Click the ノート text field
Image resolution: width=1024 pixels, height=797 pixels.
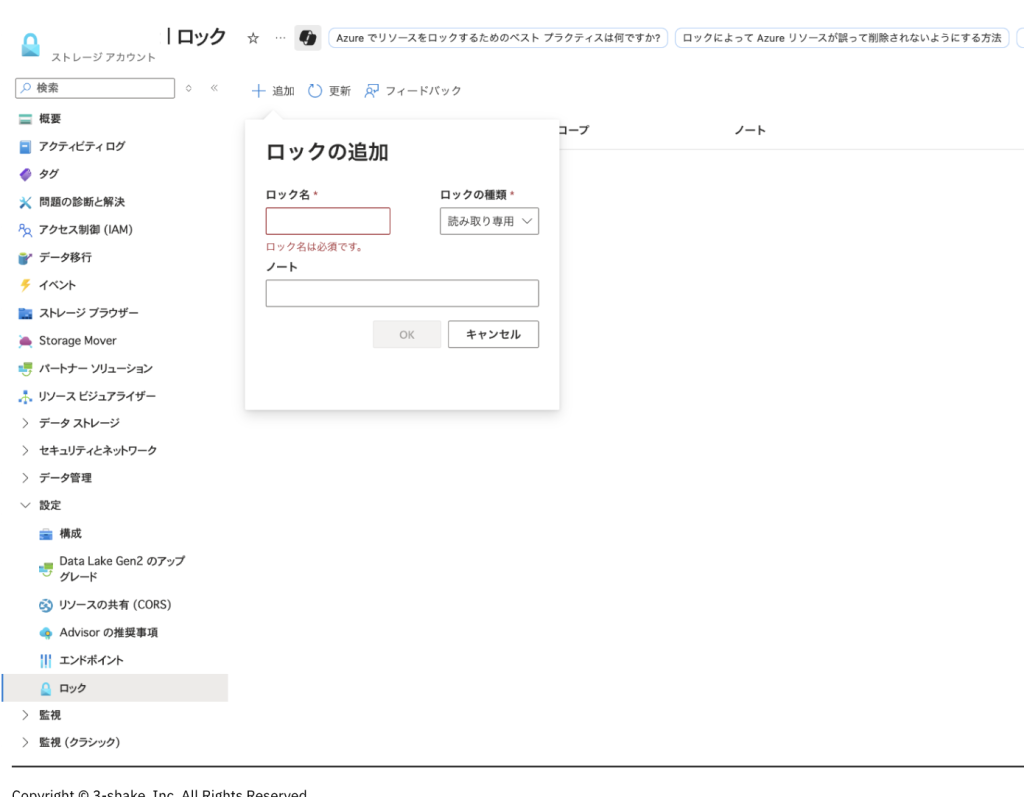[402, 293]
